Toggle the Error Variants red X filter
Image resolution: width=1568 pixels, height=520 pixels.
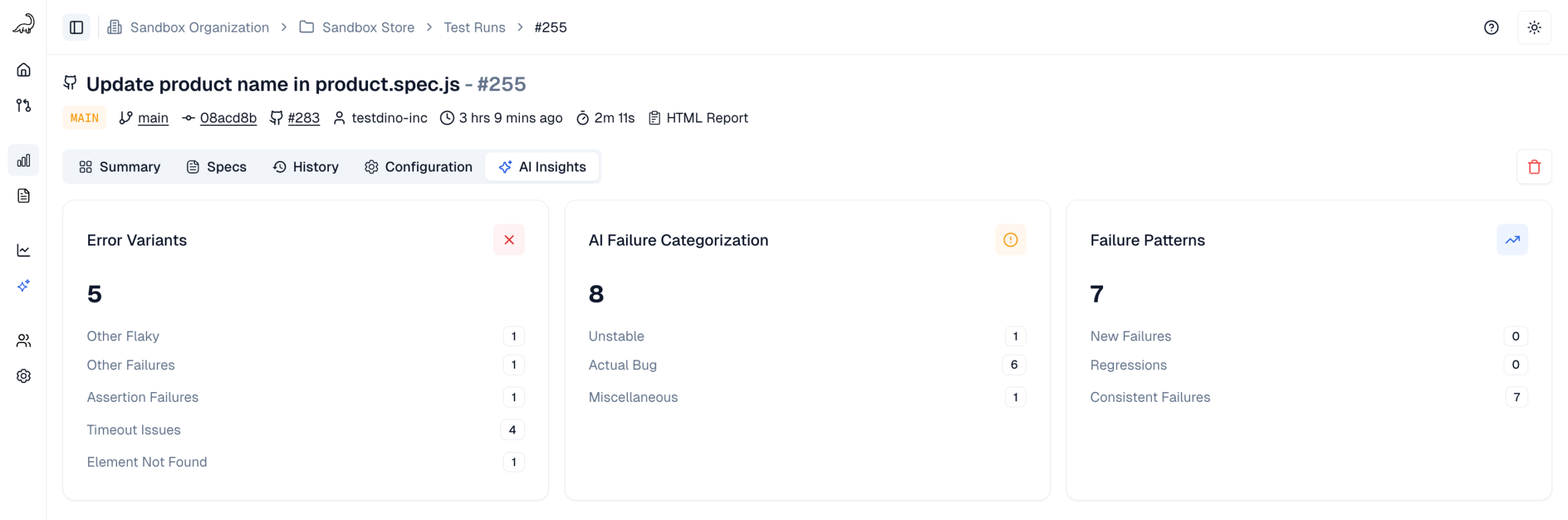[509, 239]
